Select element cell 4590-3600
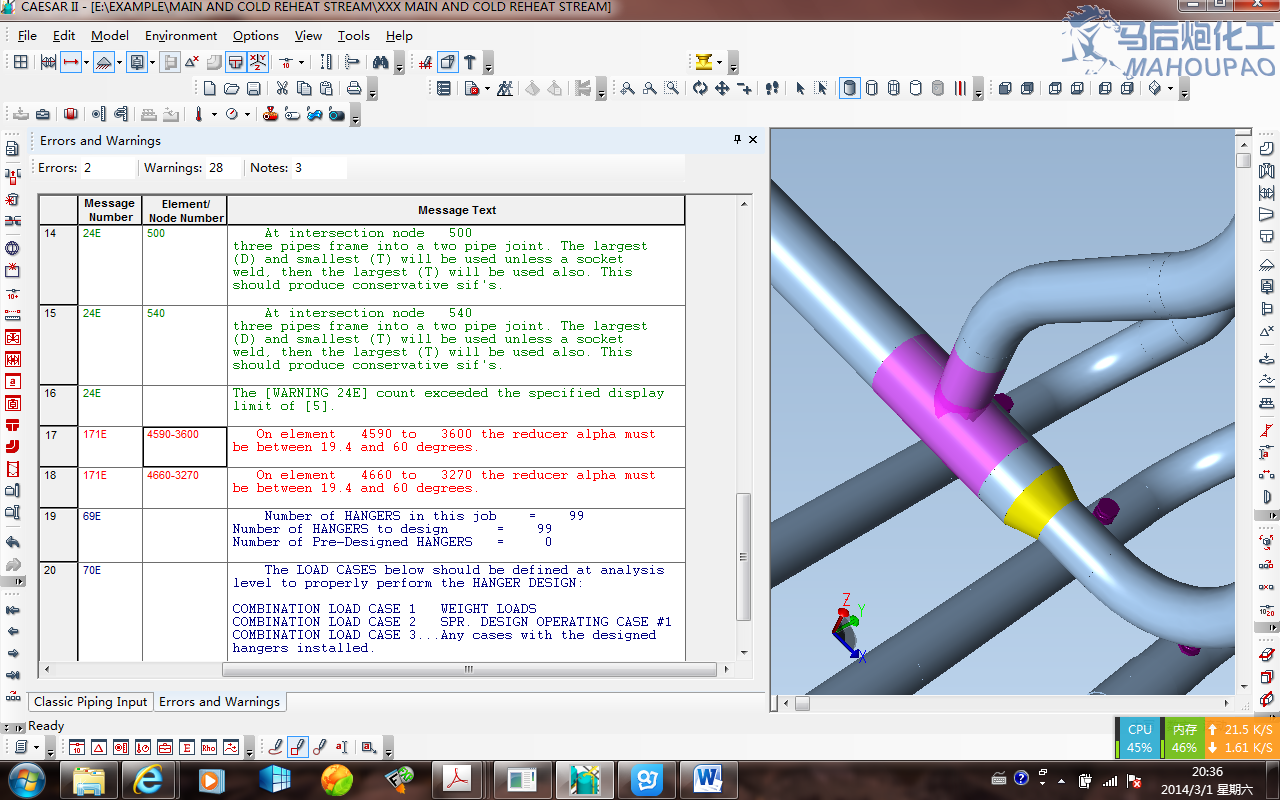 click(x=185, y=446)
